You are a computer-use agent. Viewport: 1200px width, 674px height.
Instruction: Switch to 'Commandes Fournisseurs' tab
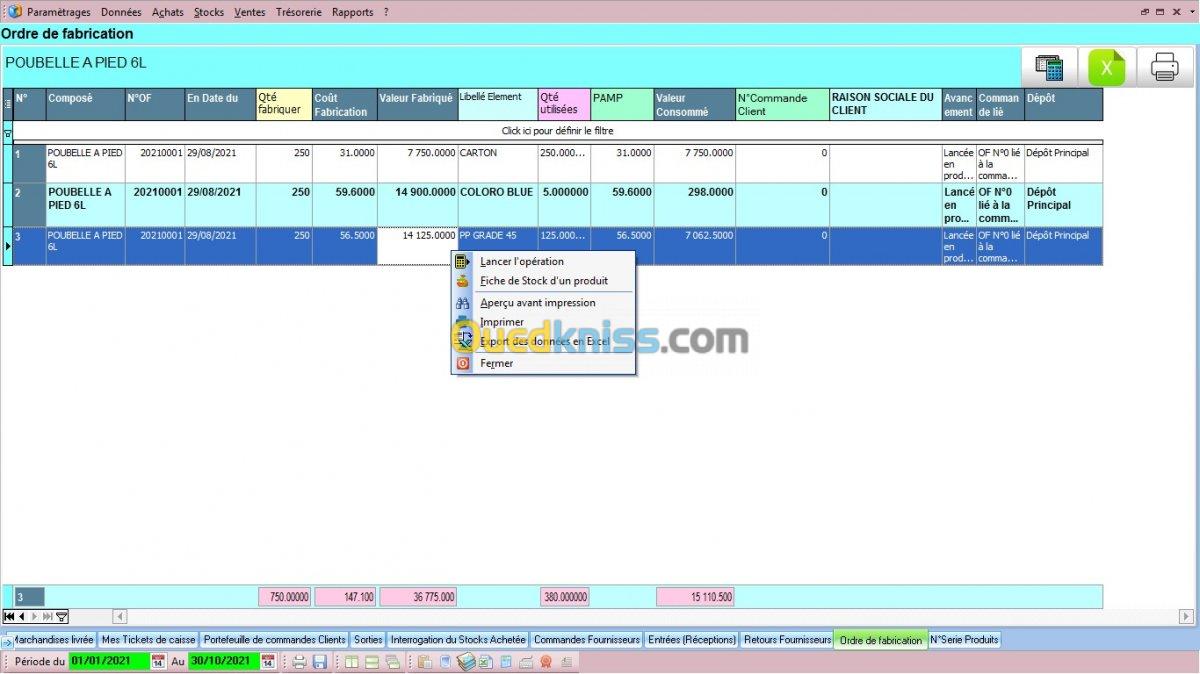(x=586, y=640)
